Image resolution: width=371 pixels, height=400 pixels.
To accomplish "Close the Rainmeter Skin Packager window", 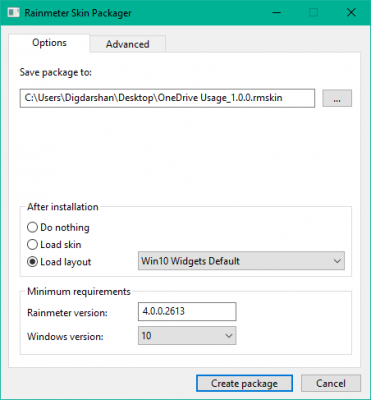I will point(351,13).
